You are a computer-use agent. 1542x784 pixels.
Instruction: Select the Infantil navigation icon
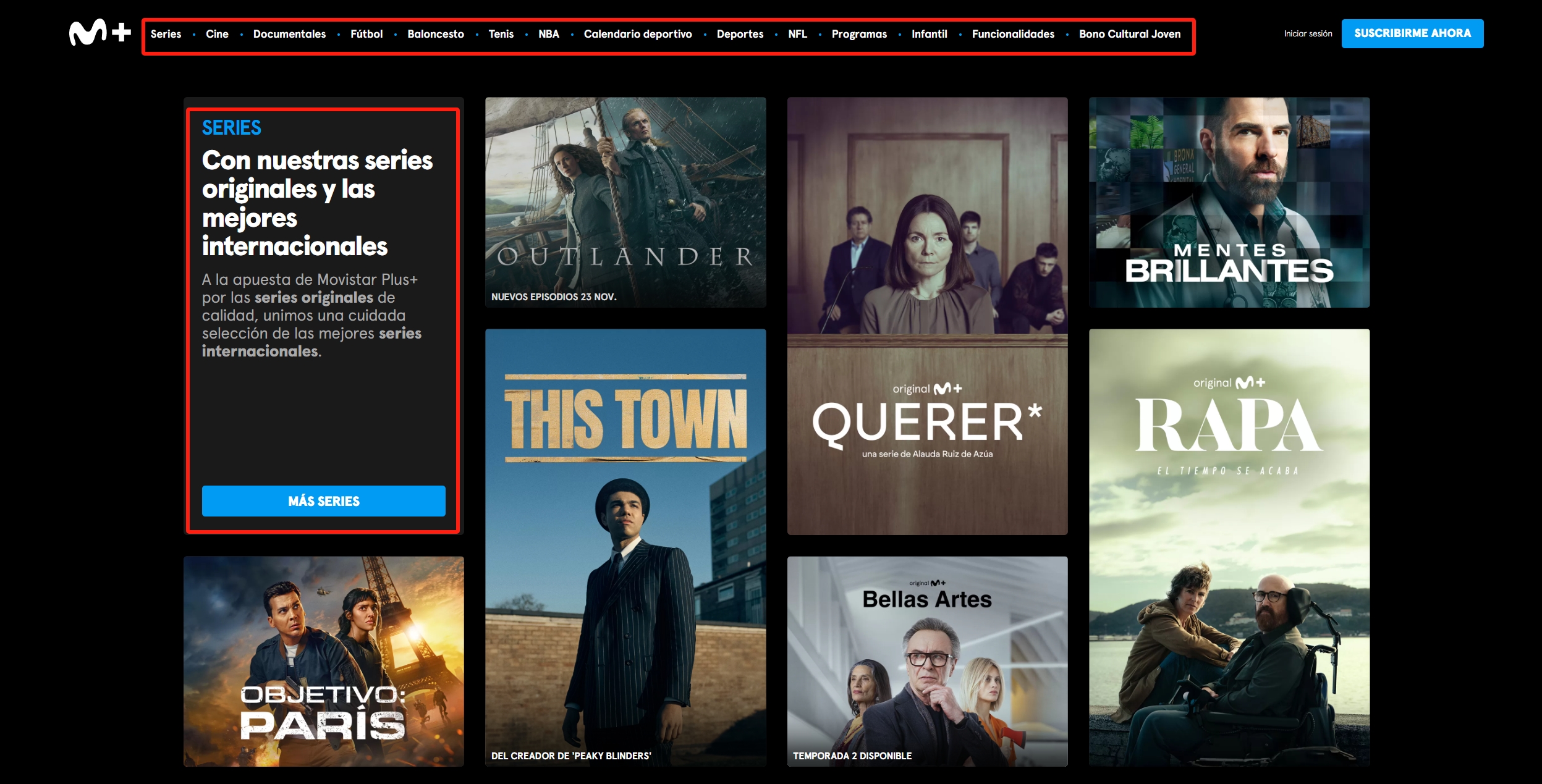click(x=930, y=34)
